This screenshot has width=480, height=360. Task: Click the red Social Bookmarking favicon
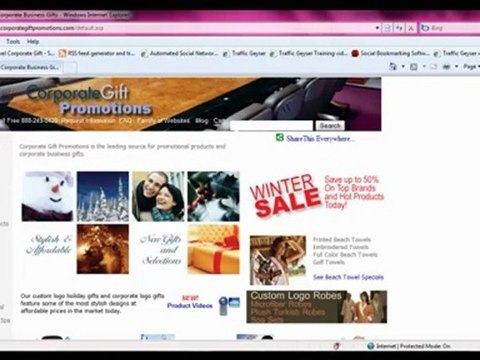tap(355, 53)
